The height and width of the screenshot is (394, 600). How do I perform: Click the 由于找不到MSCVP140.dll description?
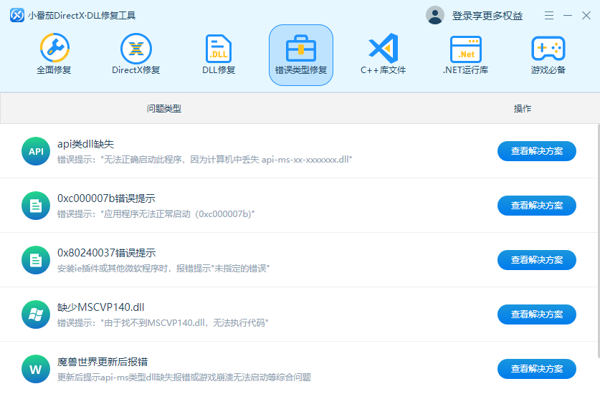(x=163, y=323)
